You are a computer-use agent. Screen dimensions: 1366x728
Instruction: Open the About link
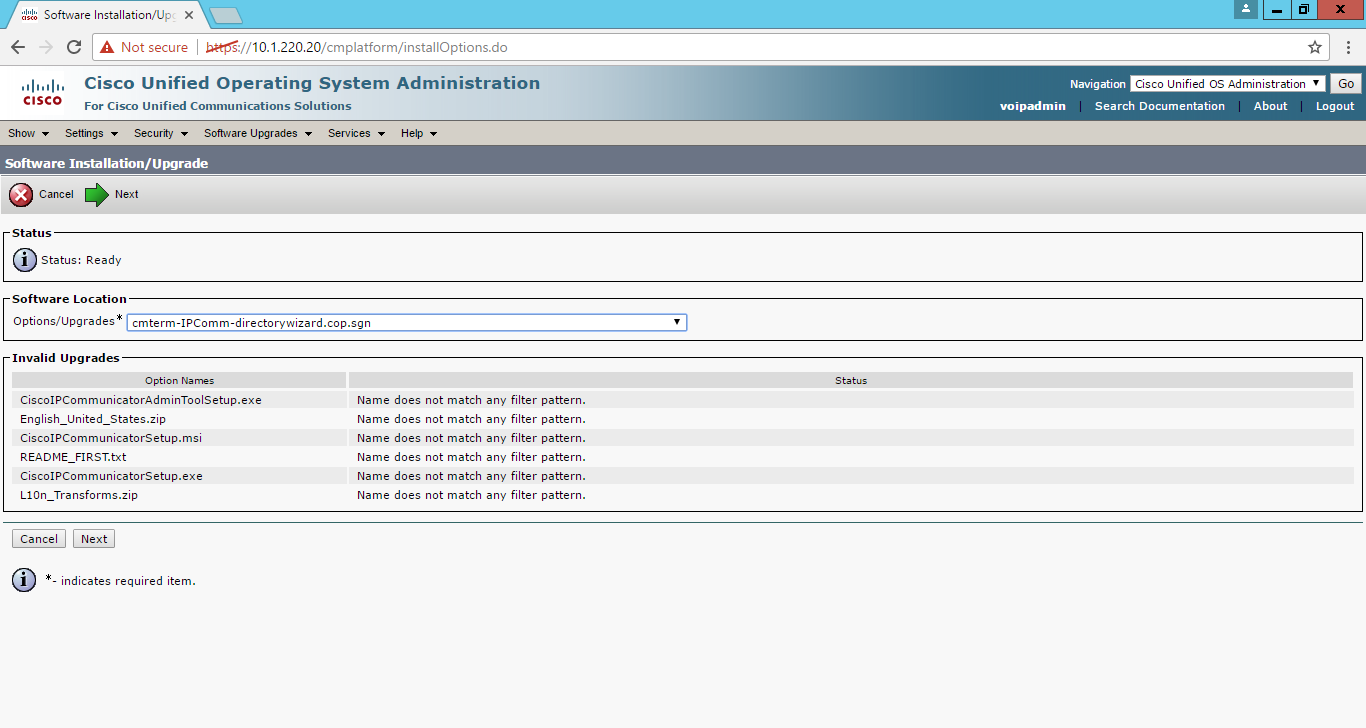(x=1270, y=106)
